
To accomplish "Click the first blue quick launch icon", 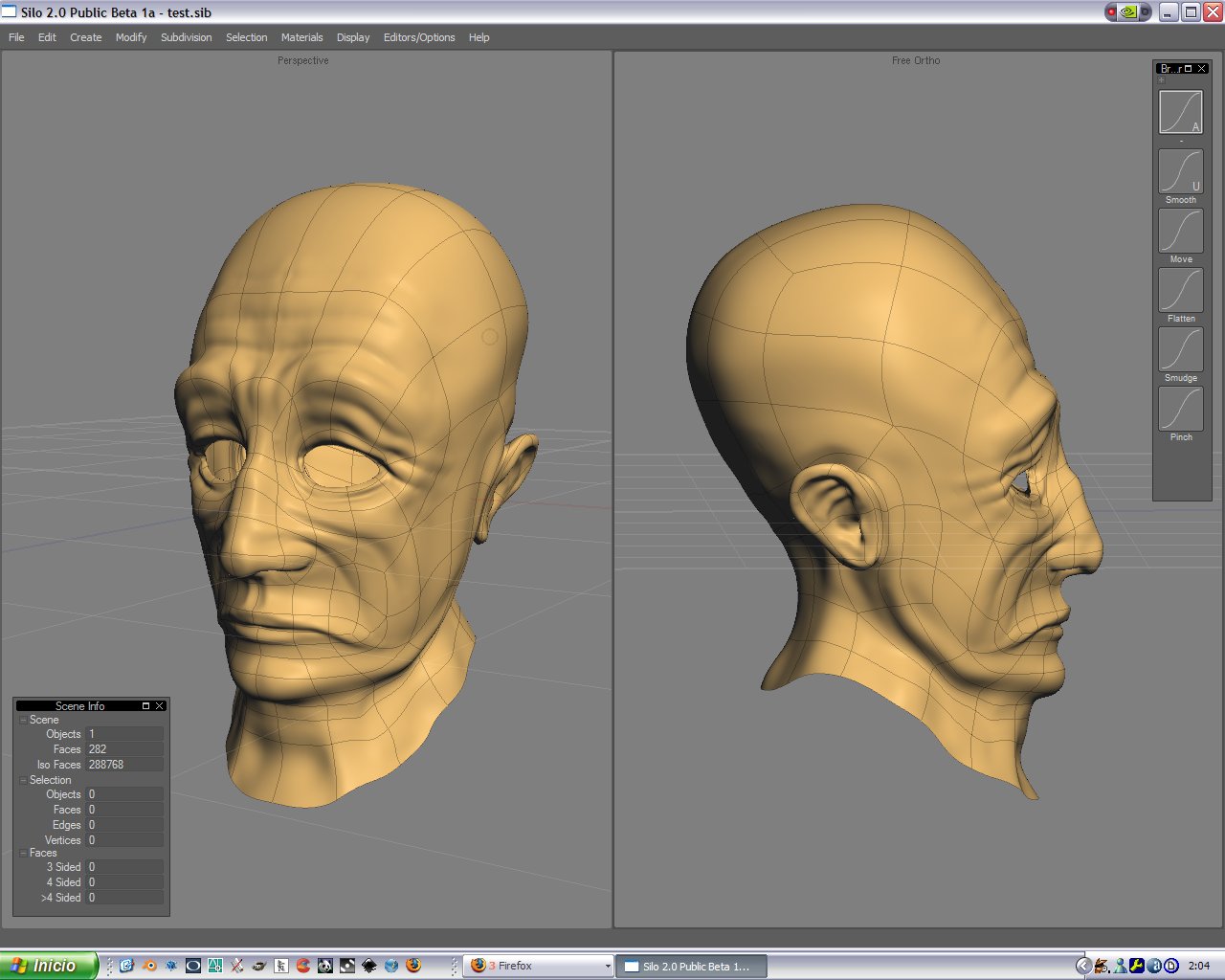I will [x=126, y=966].
